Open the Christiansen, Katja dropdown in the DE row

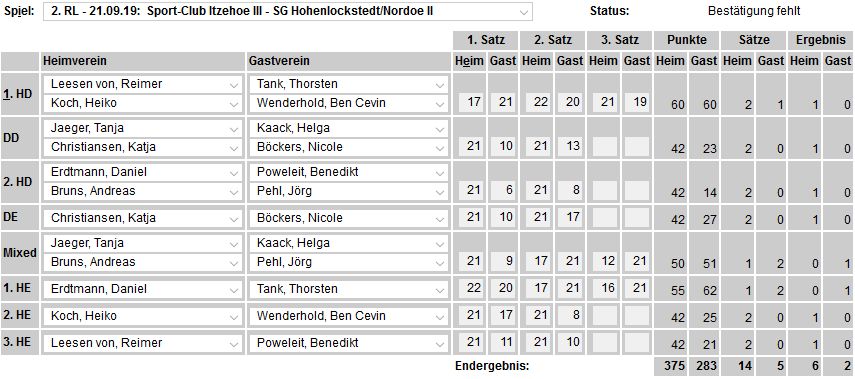pyautogui.click(x=143, y=218)
